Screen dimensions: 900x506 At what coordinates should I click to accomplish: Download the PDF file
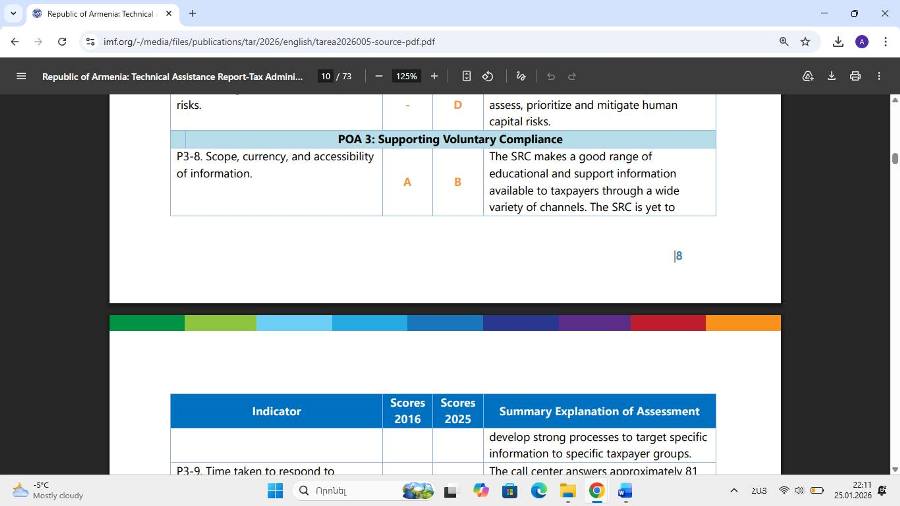(x=831, y=76)
